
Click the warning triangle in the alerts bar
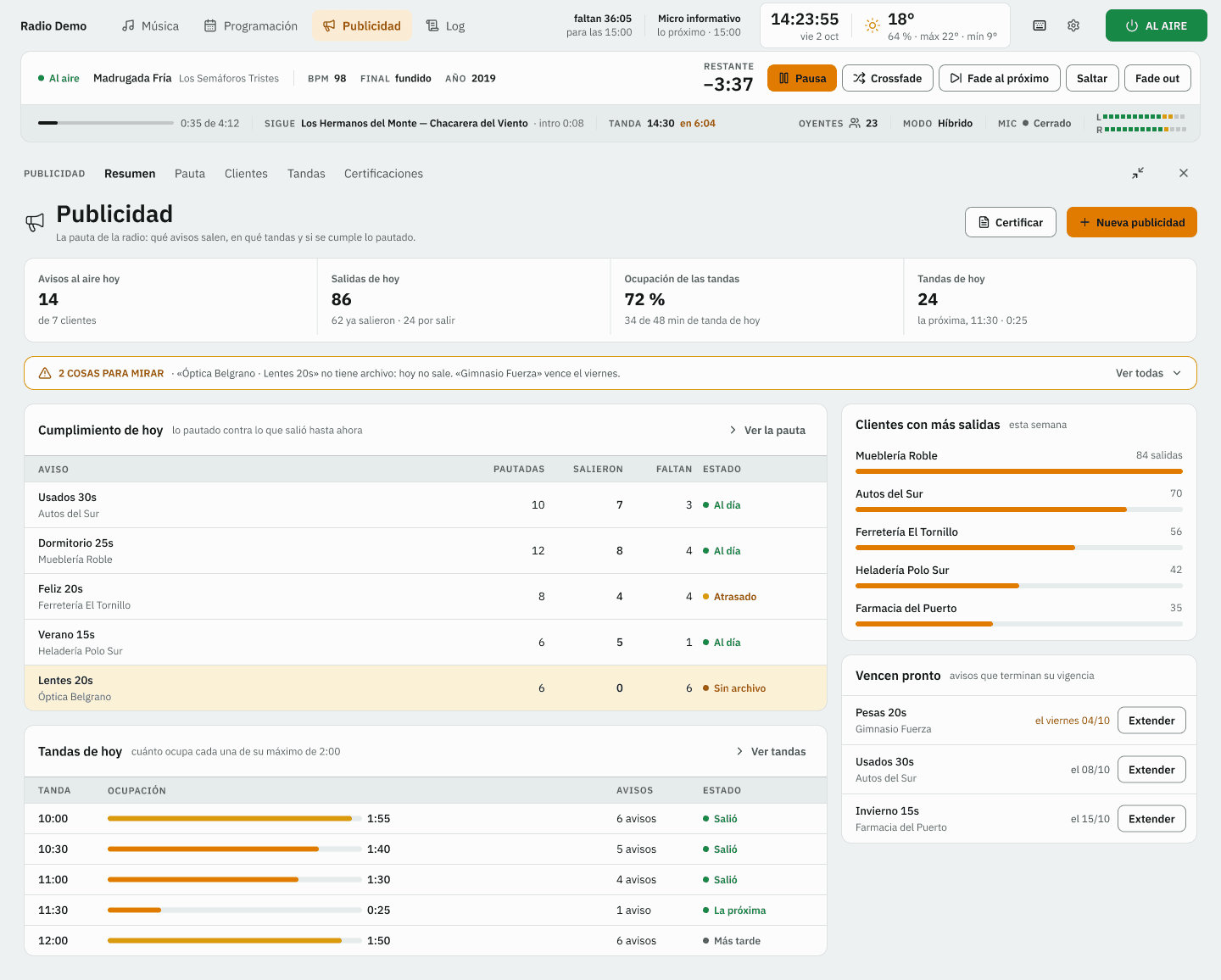point(45,373)
